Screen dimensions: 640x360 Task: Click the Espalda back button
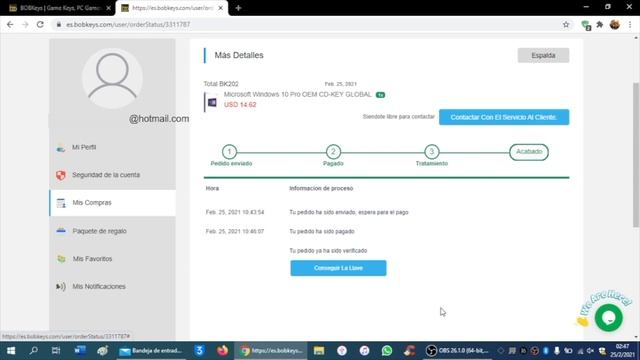tap(543, 55)
